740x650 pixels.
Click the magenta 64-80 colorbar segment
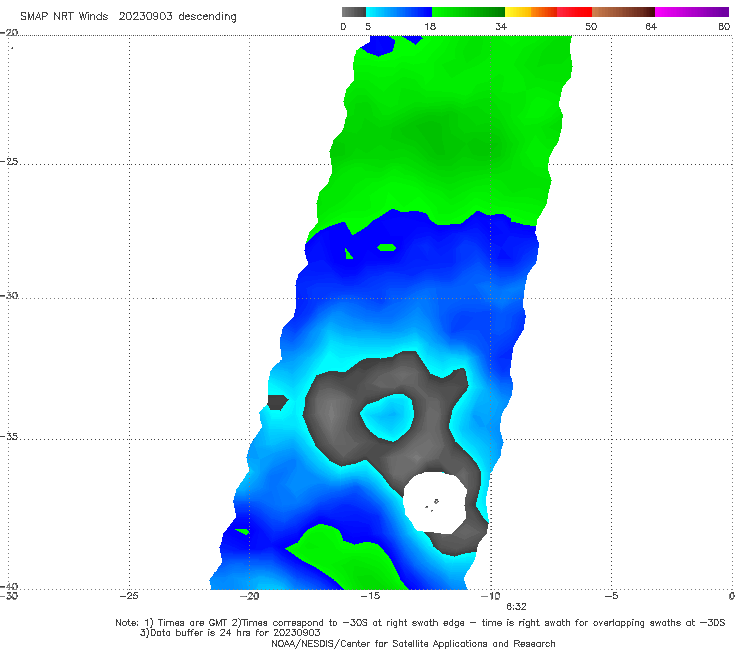pyautogui.click(x=692, y=12)
